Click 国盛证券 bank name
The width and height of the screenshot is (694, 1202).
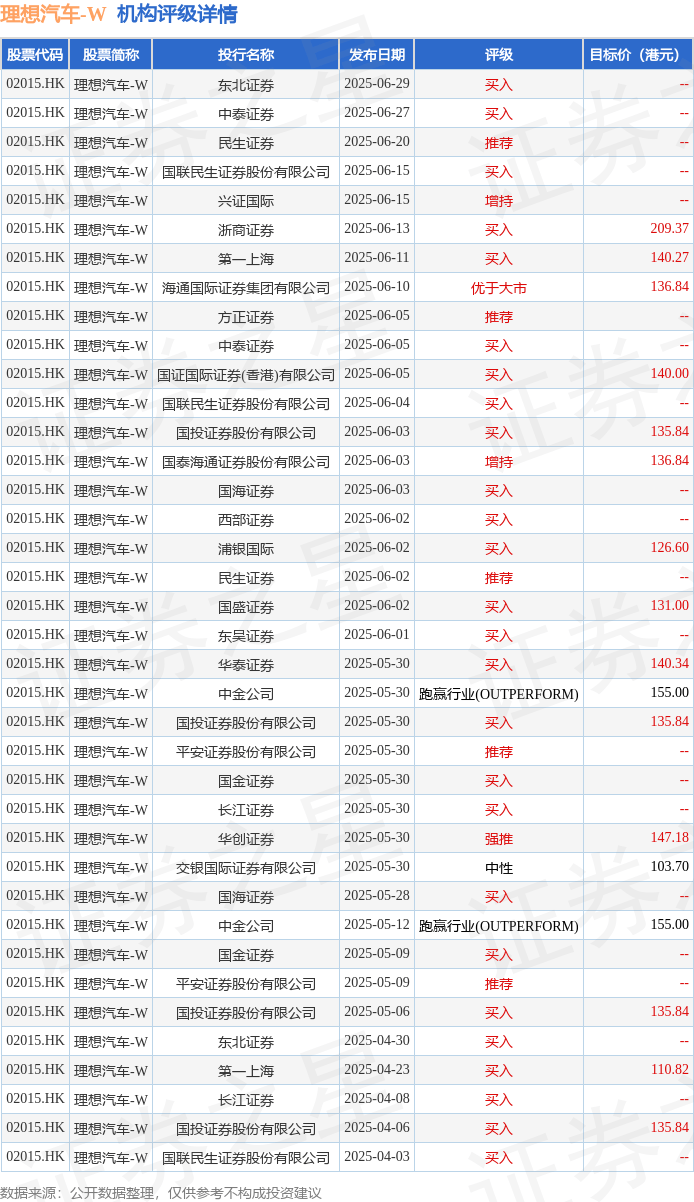pos(246,607)
